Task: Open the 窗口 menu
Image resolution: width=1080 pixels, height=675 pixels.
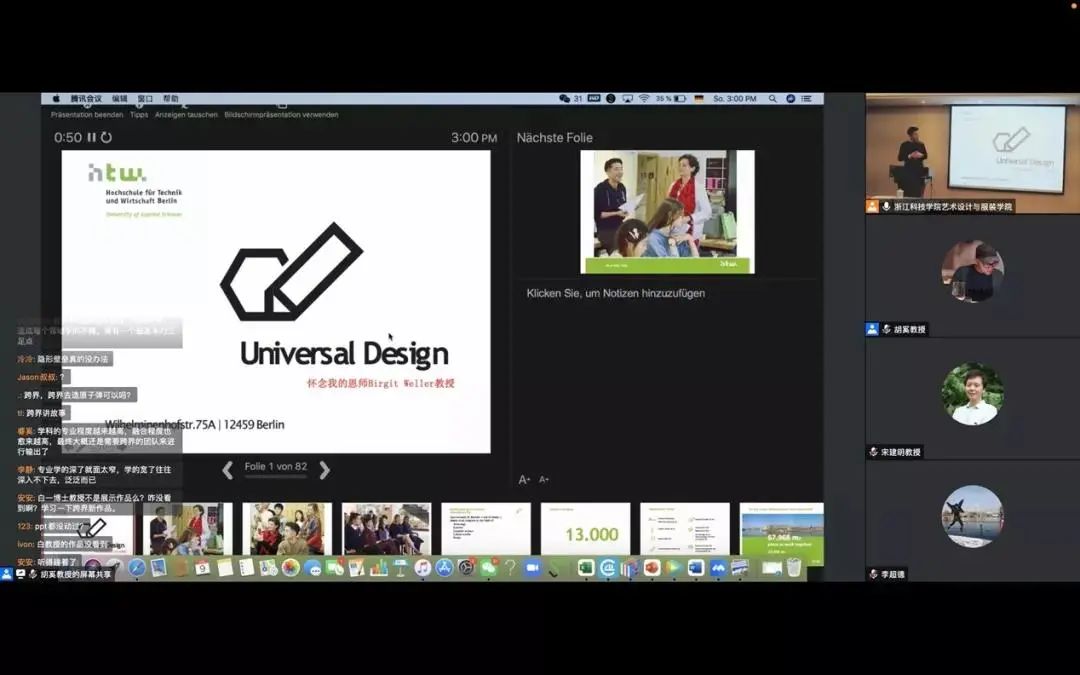Action: 145,98
